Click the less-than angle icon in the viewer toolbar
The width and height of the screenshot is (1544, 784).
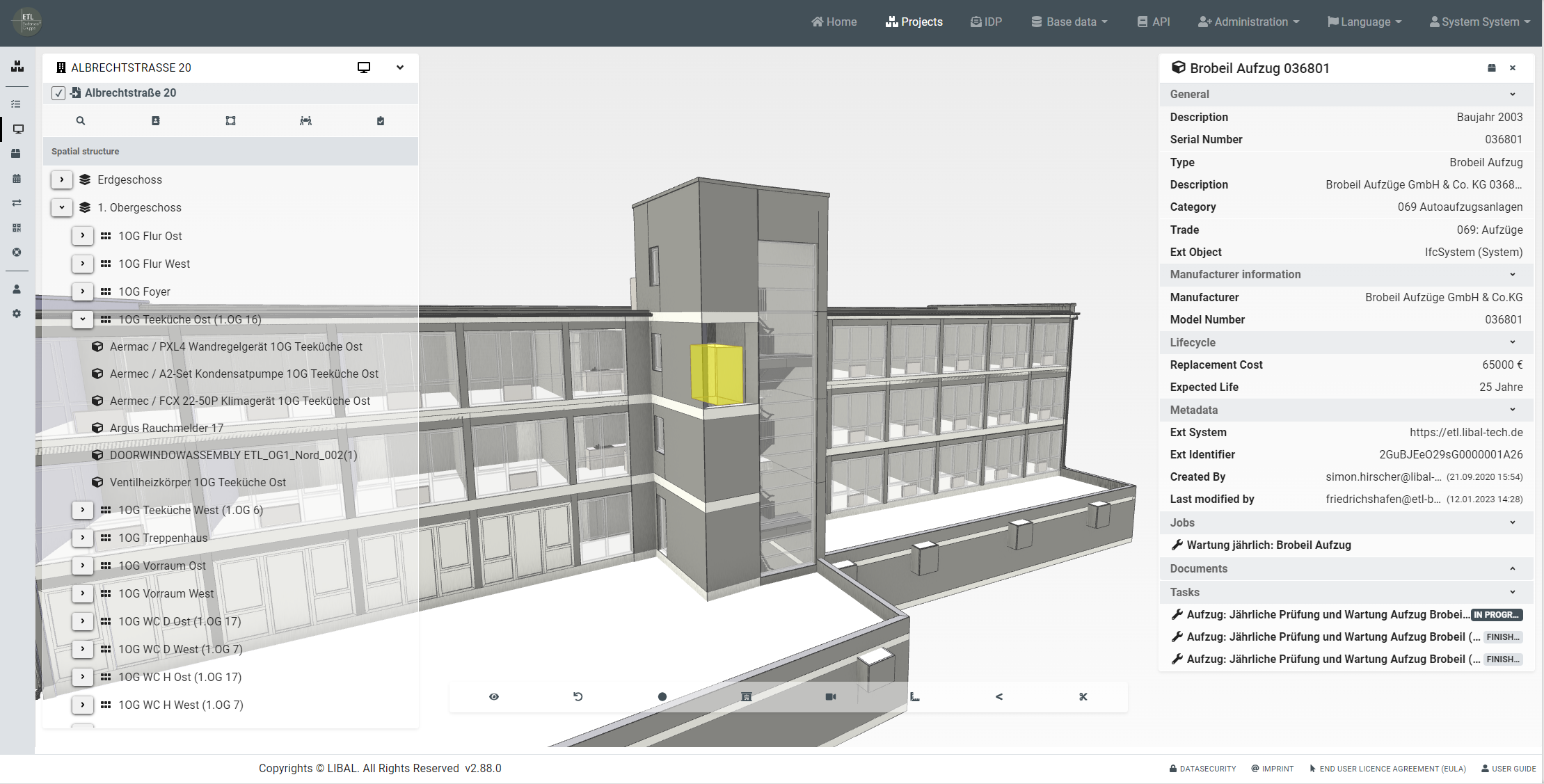click(999, 696)
